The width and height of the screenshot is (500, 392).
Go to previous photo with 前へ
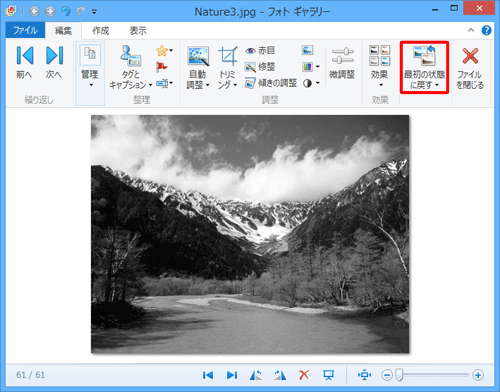point(25,62)
